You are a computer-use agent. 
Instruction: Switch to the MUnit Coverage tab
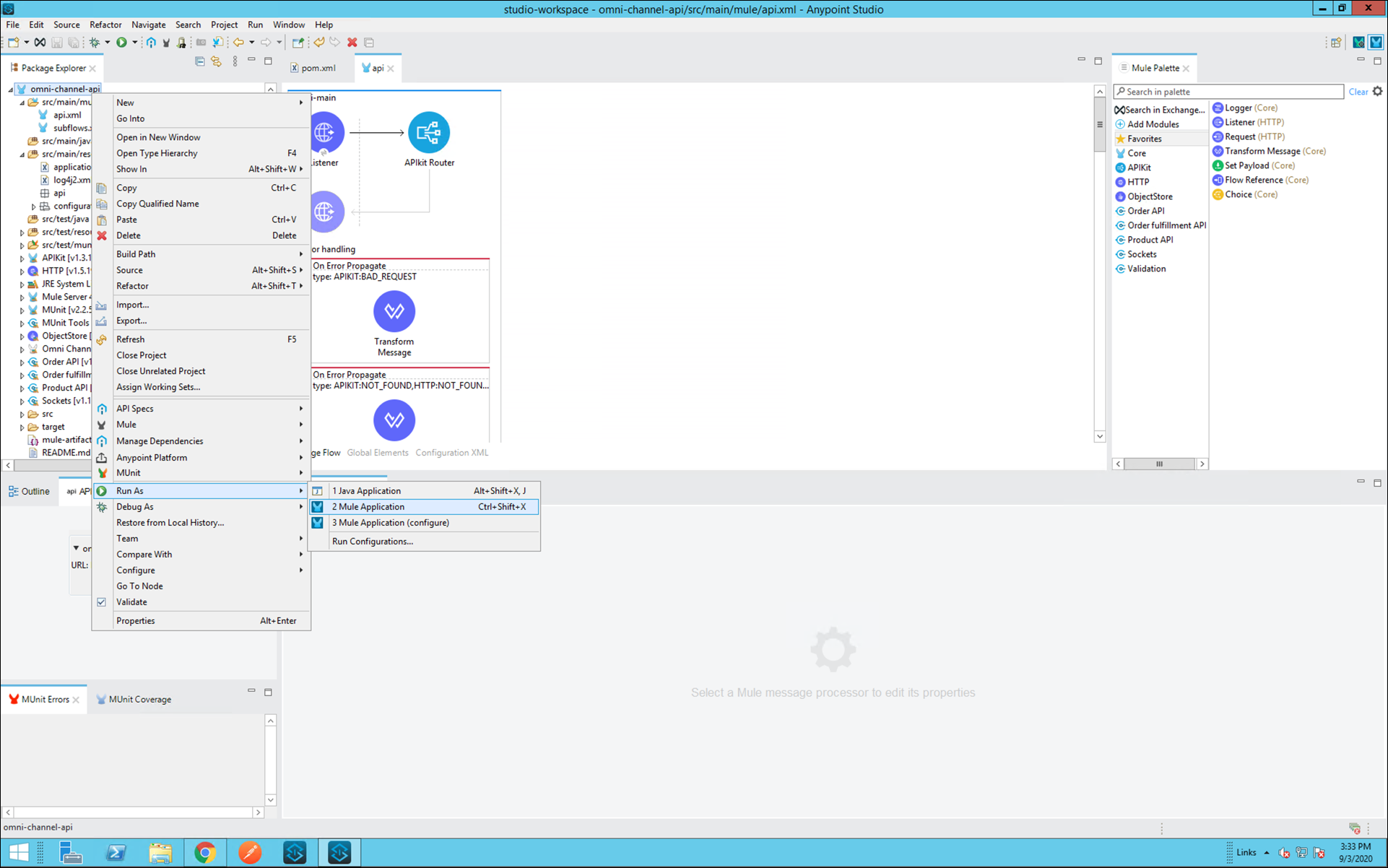134,699
